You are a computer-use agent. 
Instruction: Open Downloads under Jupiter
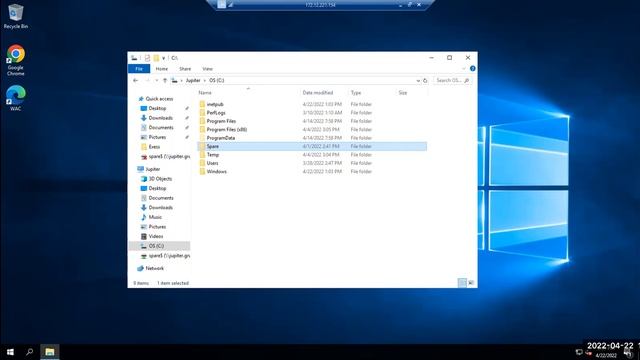pos(160,207)
